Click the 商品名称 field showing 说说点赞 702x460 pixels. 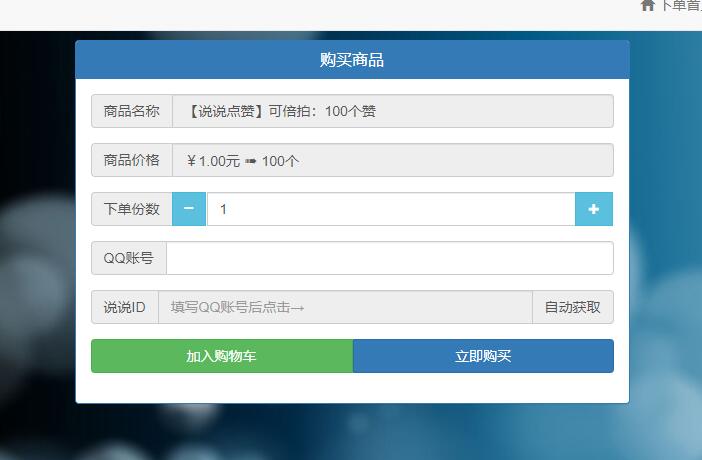click(x=392, y=111)
